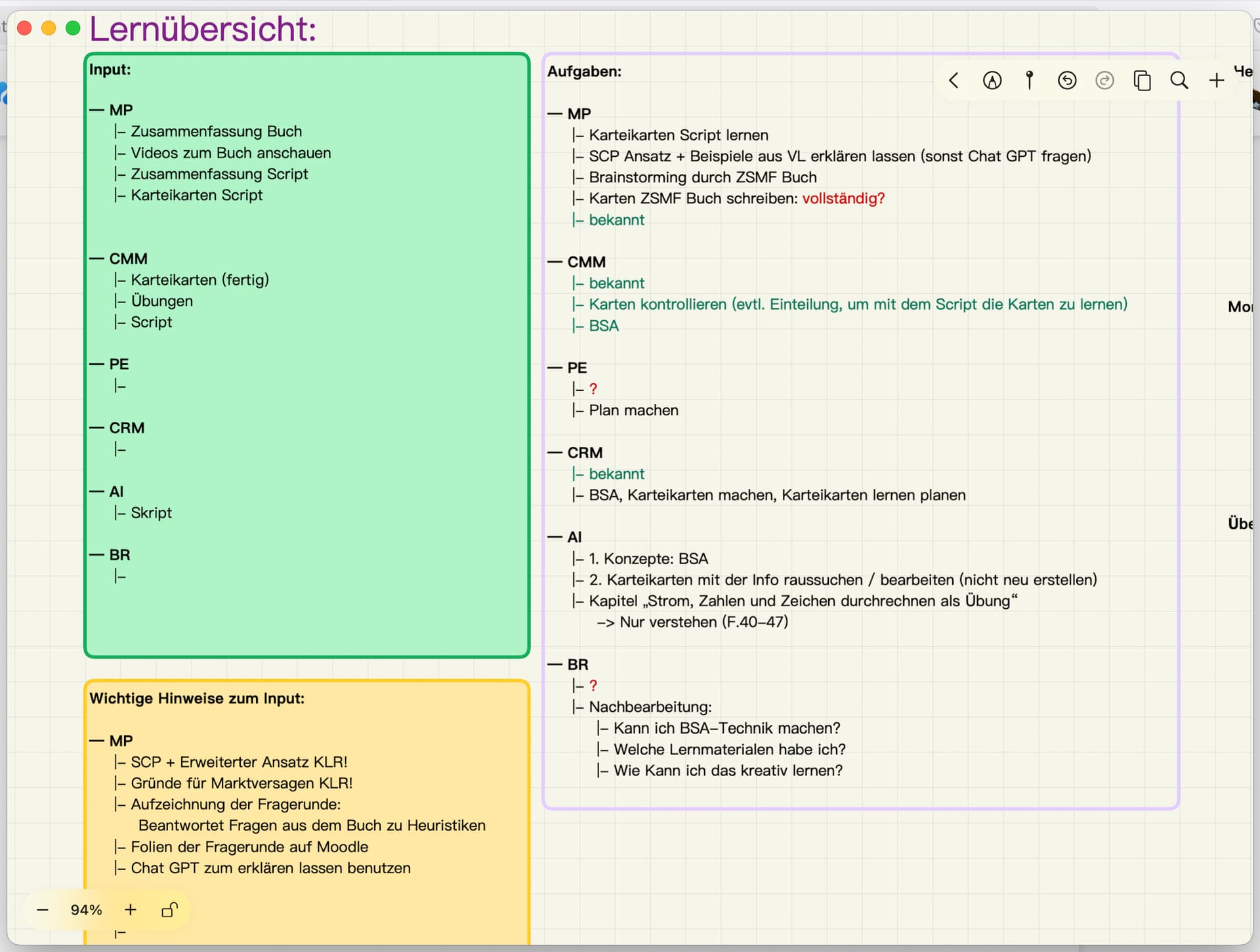Zoom out with the minus button
The height and width of the screenshot is (952, 1260).
tap(43, 910)
